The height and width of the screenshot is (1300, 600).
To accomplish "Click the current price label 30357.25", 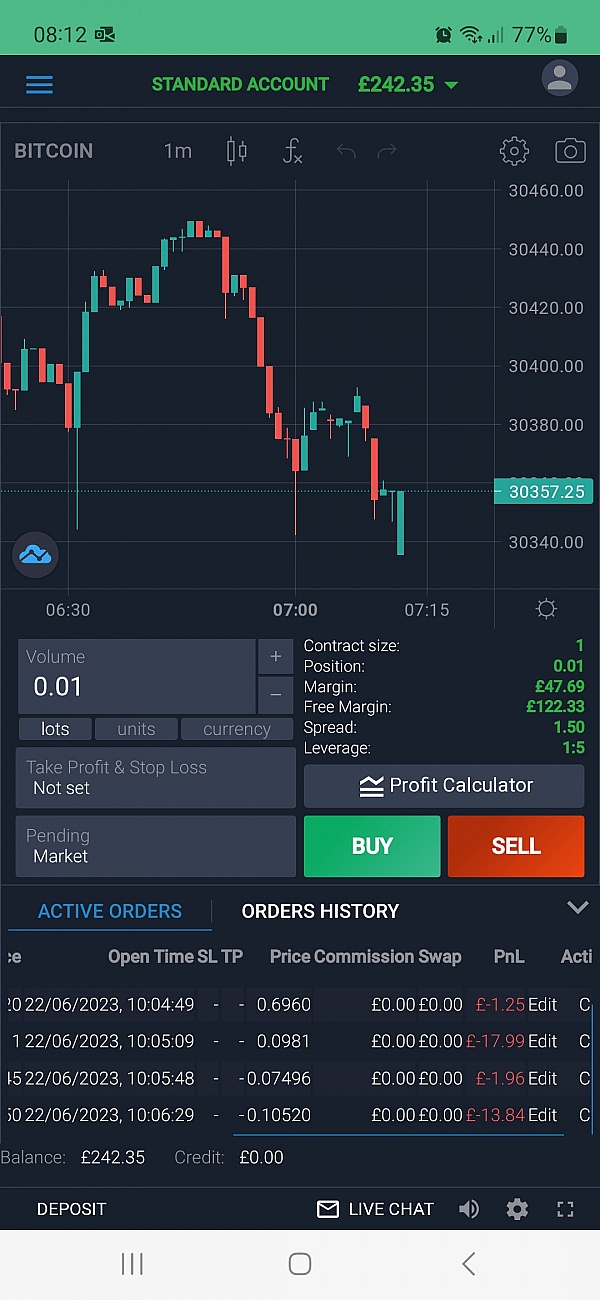I will click(544, 492).
